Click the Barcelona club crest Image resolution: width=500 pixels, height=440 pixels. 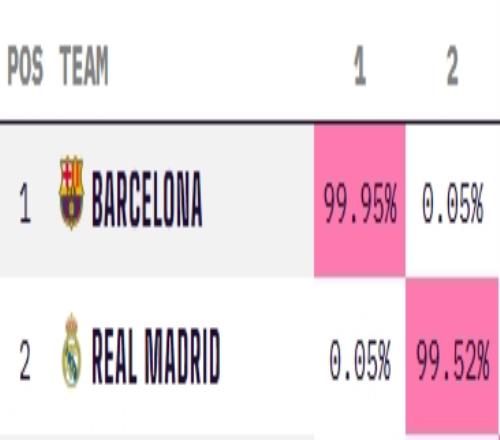pos(71,192)
